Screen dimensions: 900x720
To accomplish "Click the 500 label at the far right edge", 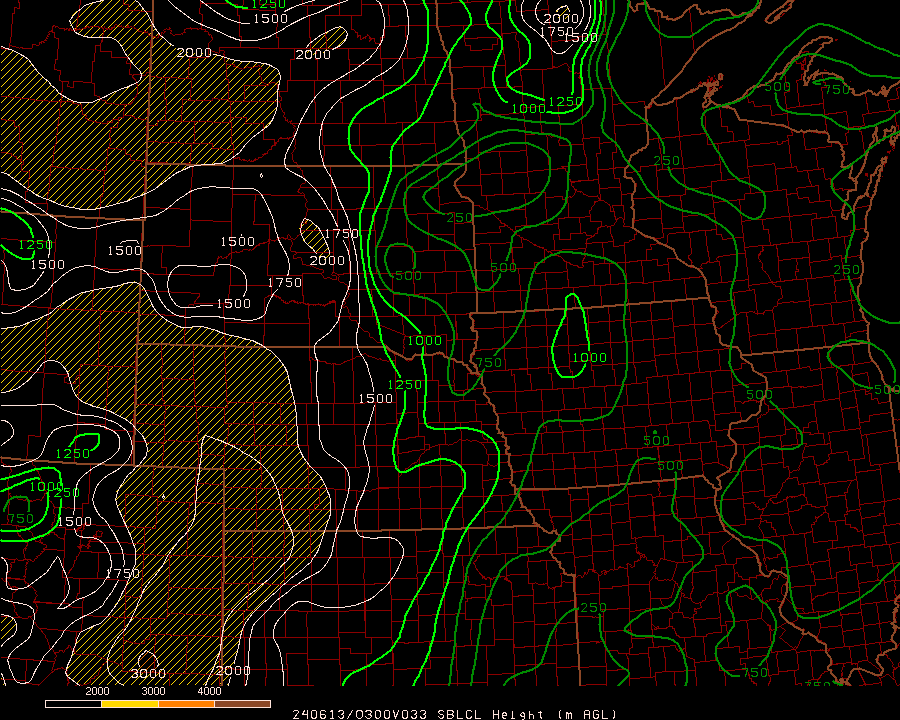I will (886, 389).
